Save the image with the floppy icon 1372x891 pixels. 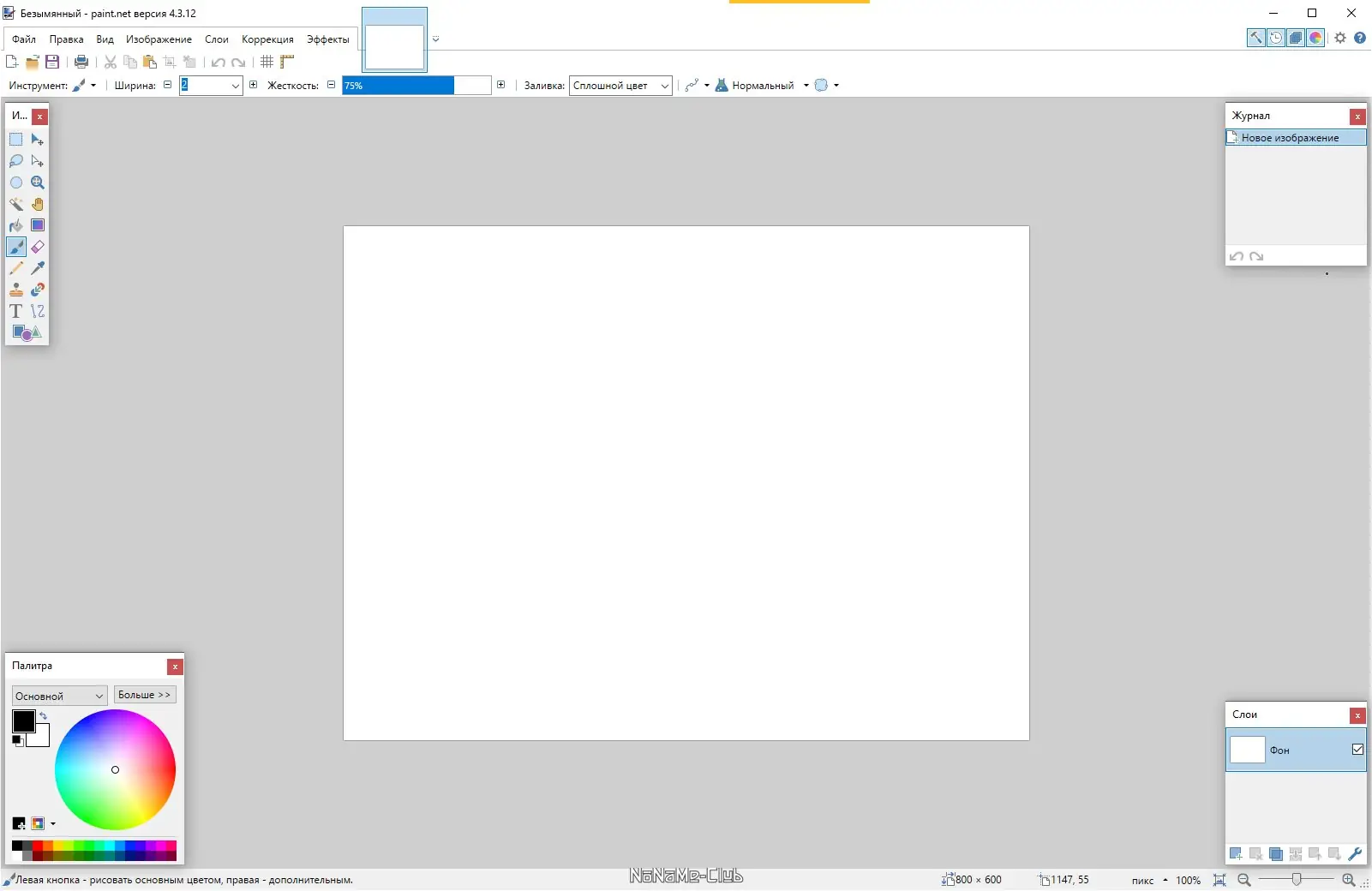[x=52, y=62]
